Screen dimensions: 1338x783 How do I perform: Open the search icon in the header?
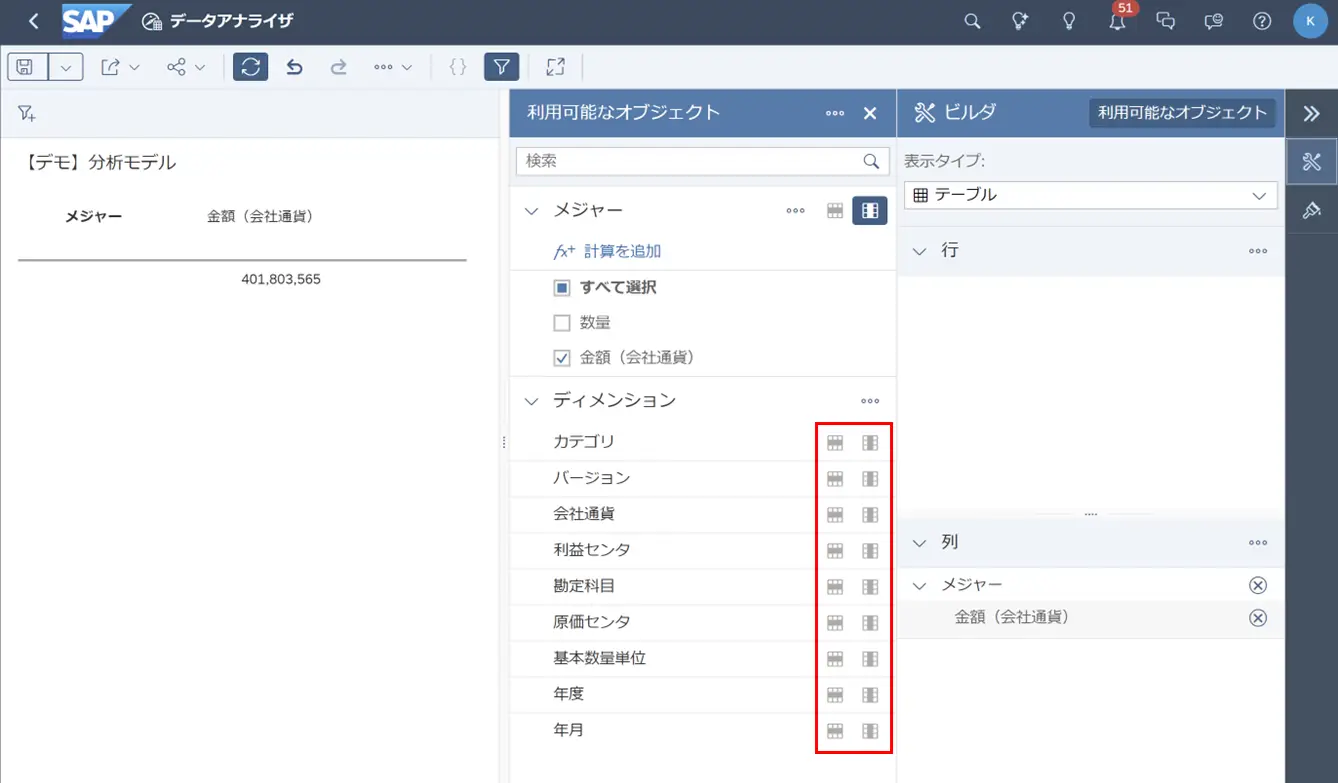[x=972, y=21]
